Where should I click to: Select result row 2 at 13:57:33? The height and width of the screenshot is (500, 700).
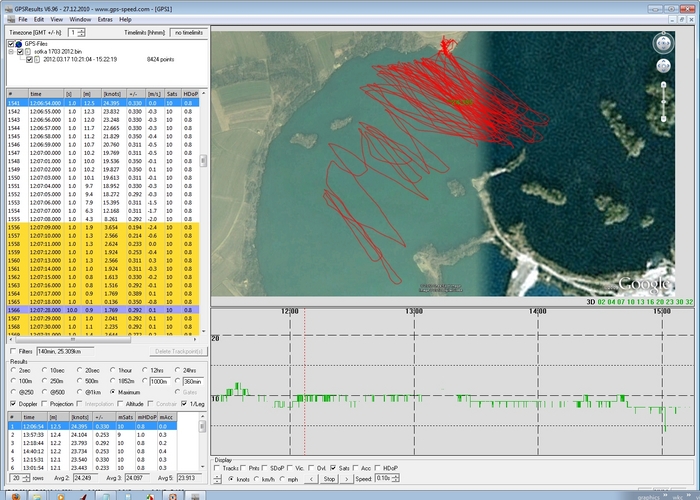[92, 434]
